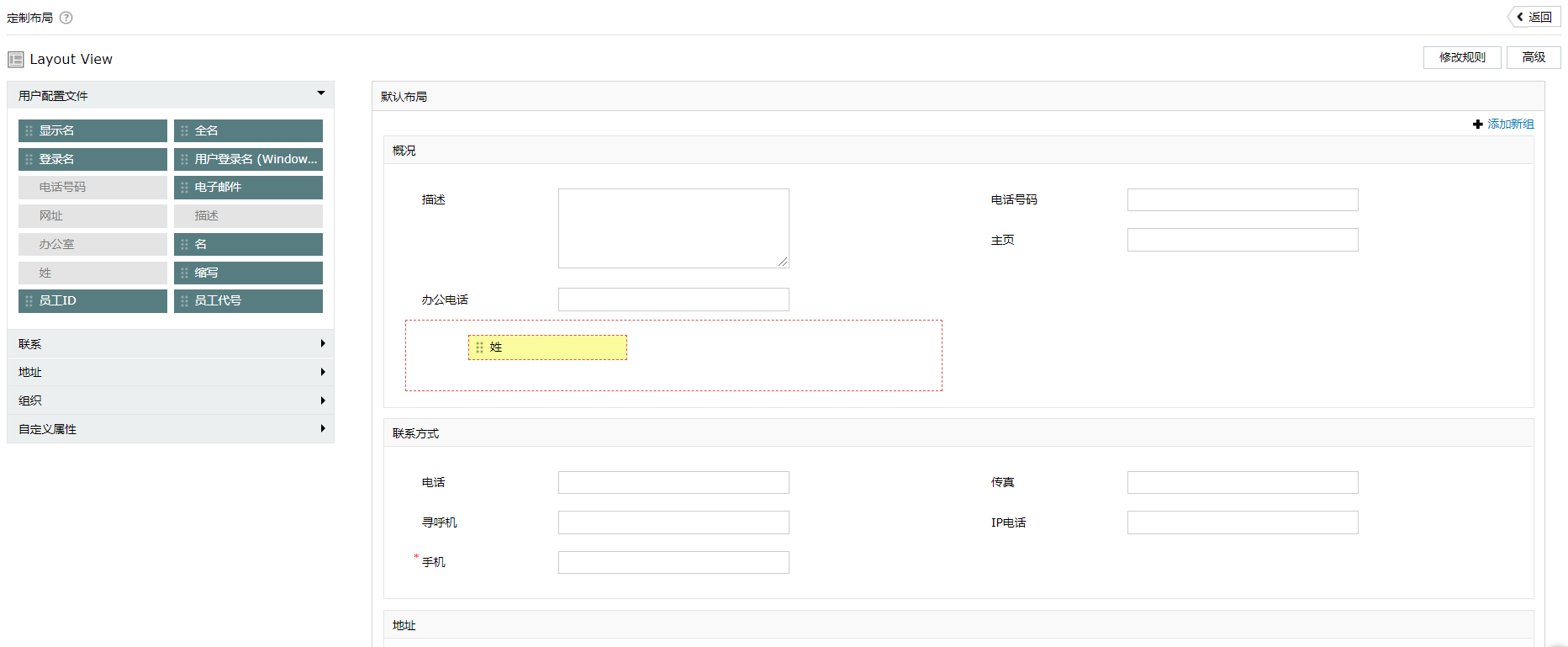Grab the drag handle on 员工ID field
Viewport: 1568px width, 647px height.
pos(29,301)
